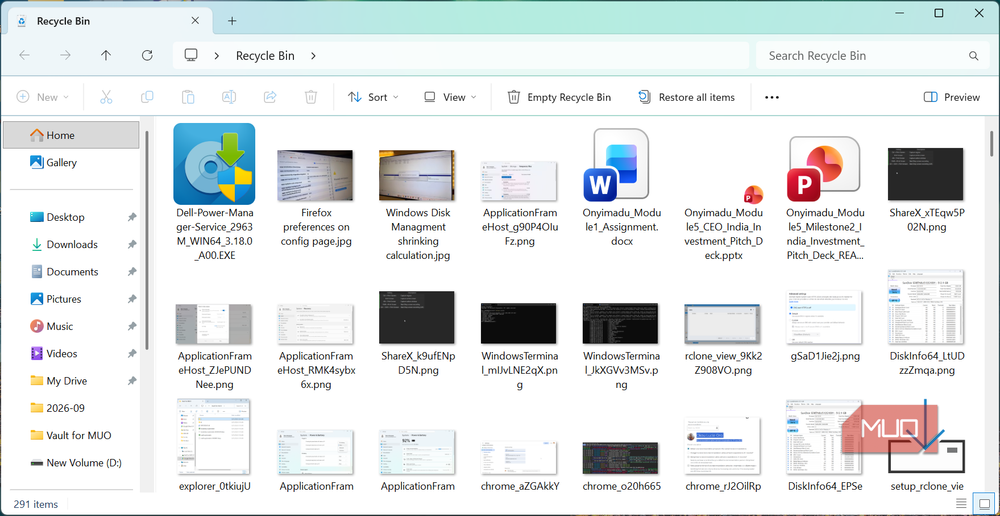Viewport: 1000px width, 516px height.
Task: Click Restore all items button
Action: coord(686,97)
